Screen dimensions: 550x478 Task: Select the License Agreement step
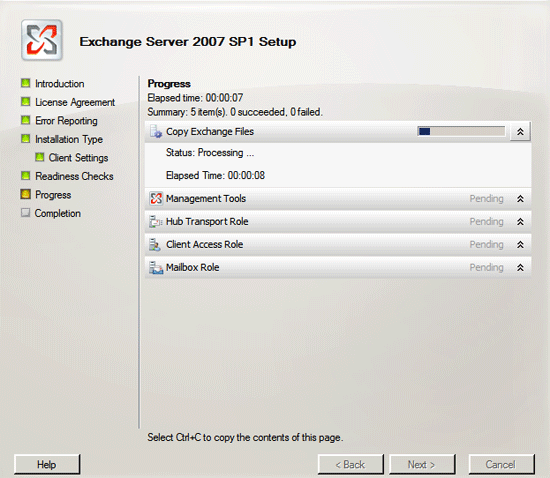pyautogui.click(x=75, y=102)
